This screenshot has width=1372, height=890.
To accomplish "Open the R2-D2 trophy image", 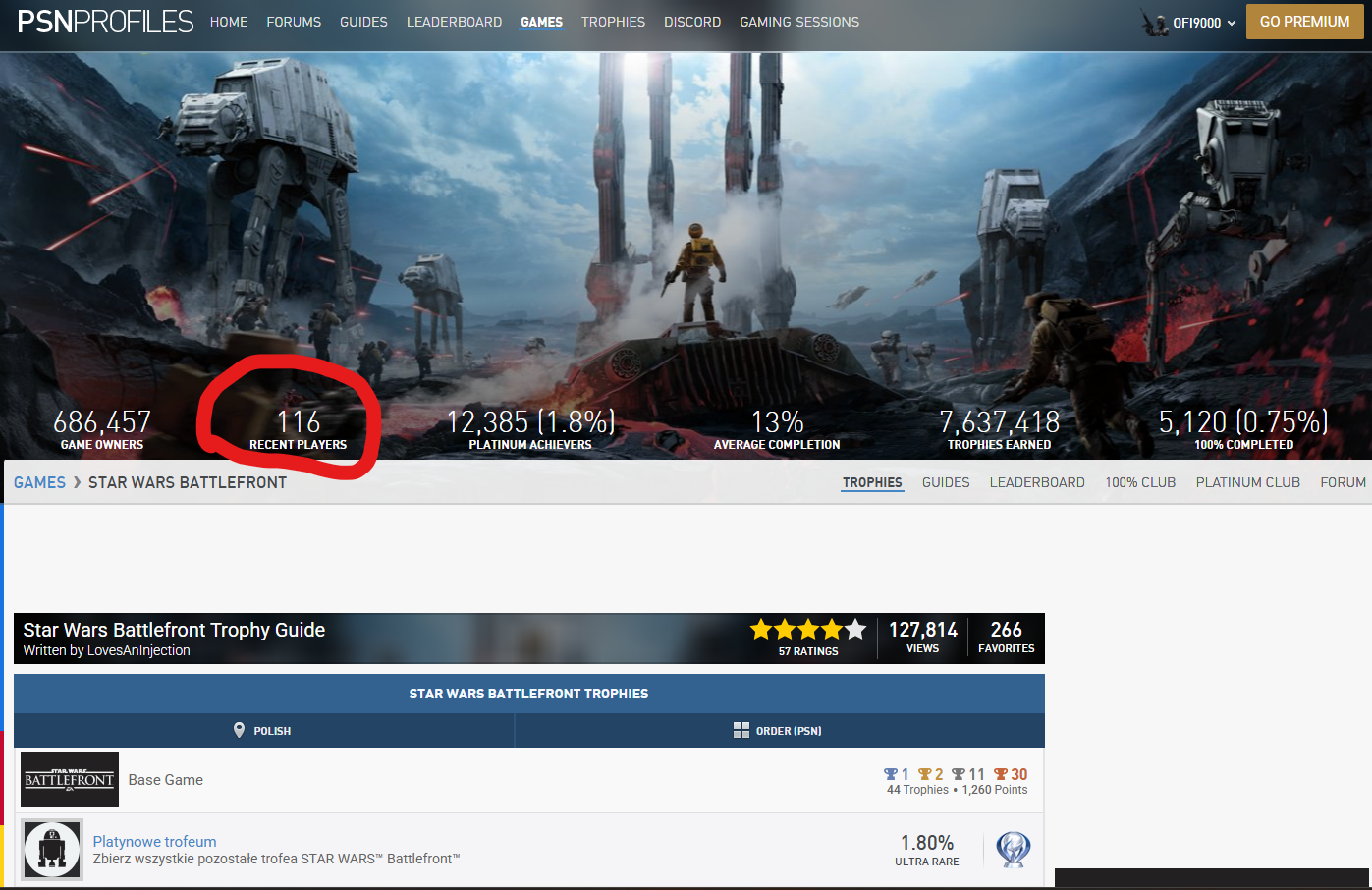I will 52,850.
